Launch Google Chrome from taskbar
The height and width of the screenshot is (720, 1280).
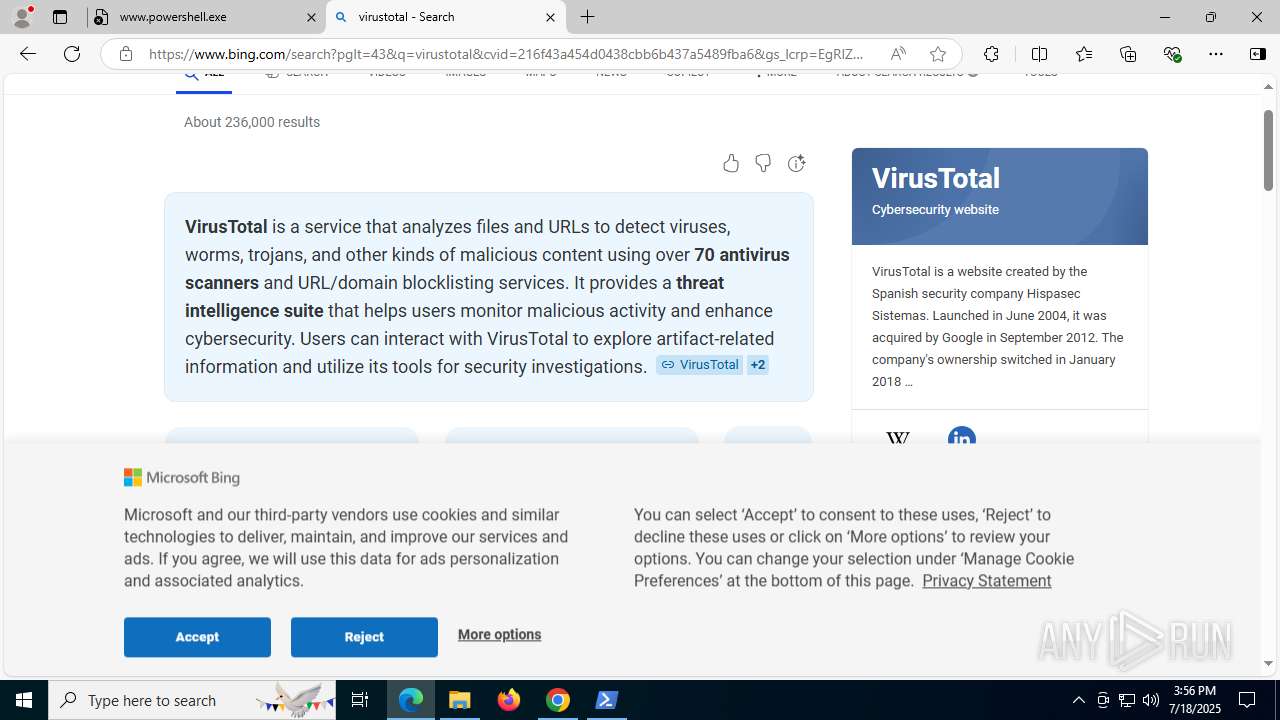(x=558, y=700)
